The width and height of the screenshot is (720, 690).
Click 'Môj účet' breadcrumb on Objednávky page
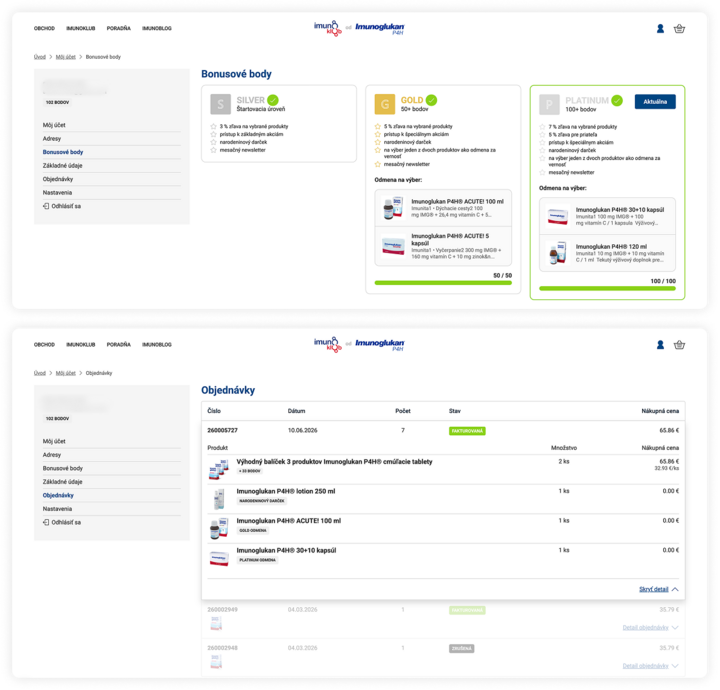66,373
